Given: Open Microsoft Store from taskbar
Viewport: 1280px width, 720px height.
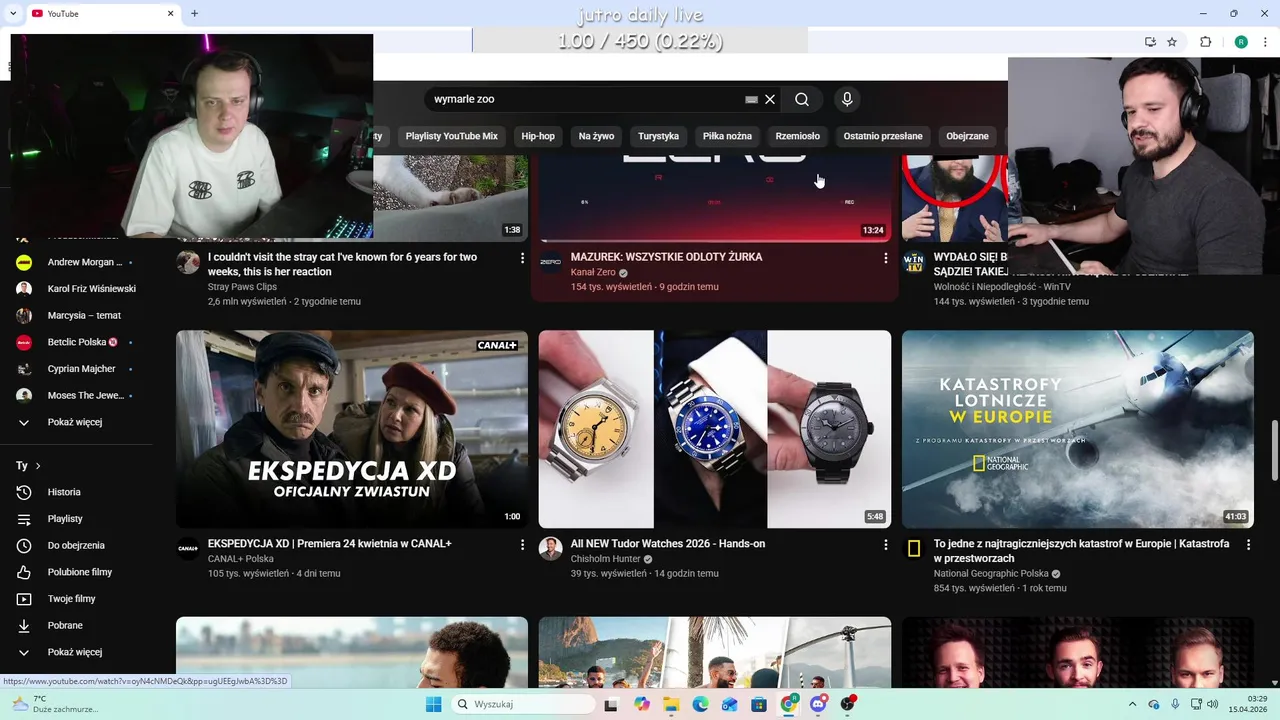Looking at the screenshot, I should point(759,704).
